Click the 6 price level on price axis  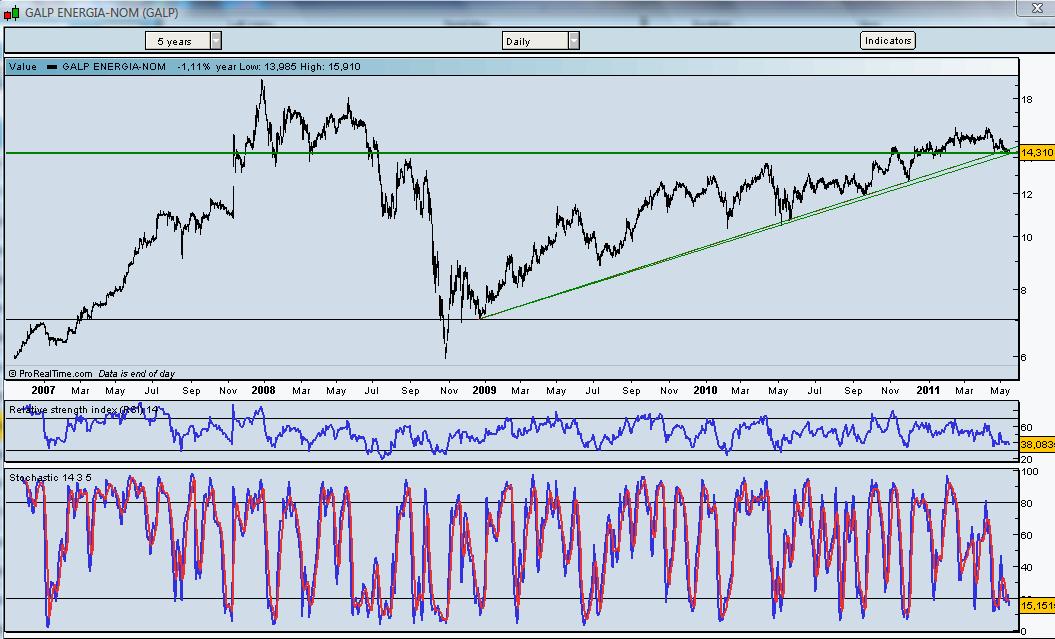click(1023, 357)
